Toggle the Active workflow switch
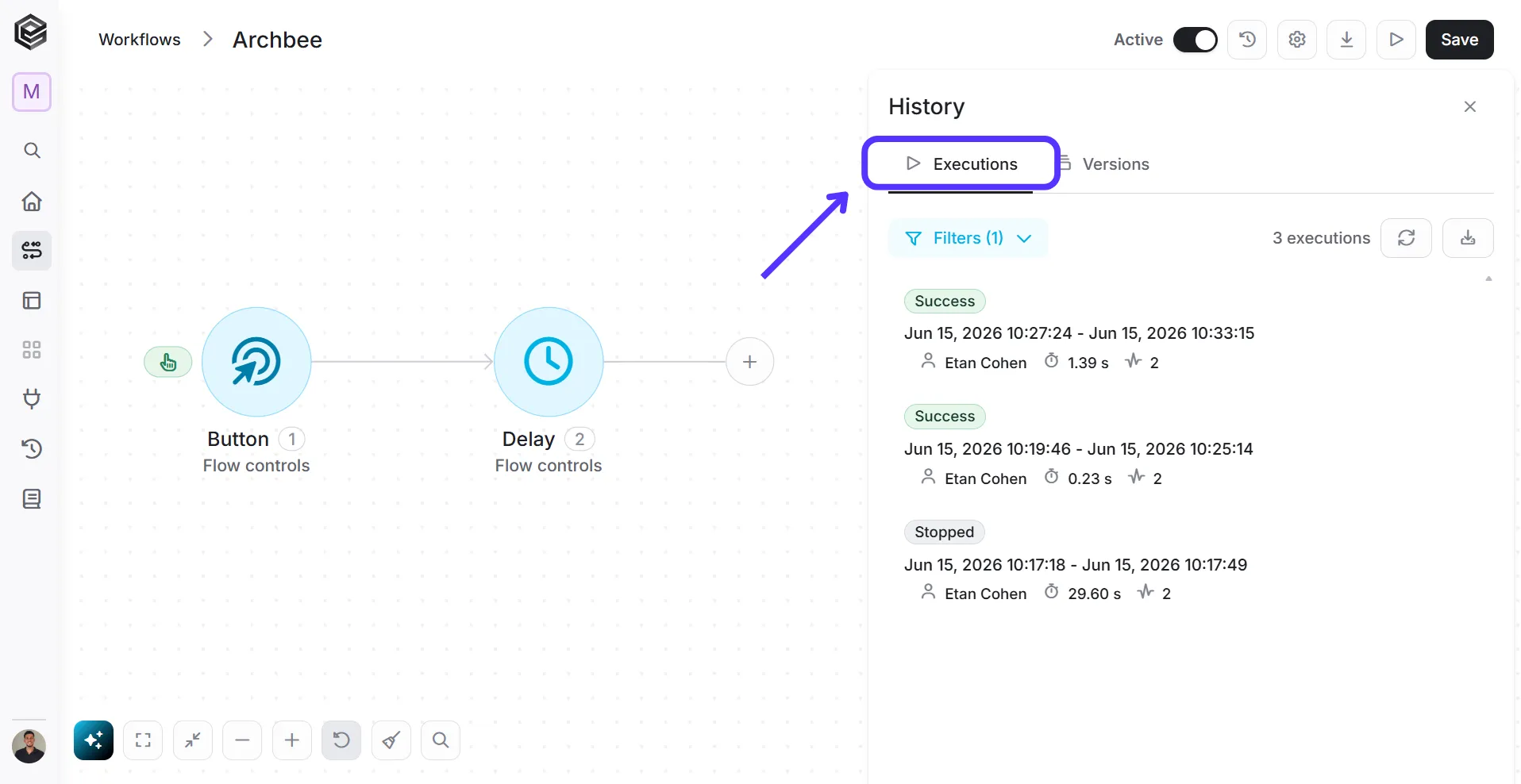The image size is (1521, 784). [x=1195, y=40]
